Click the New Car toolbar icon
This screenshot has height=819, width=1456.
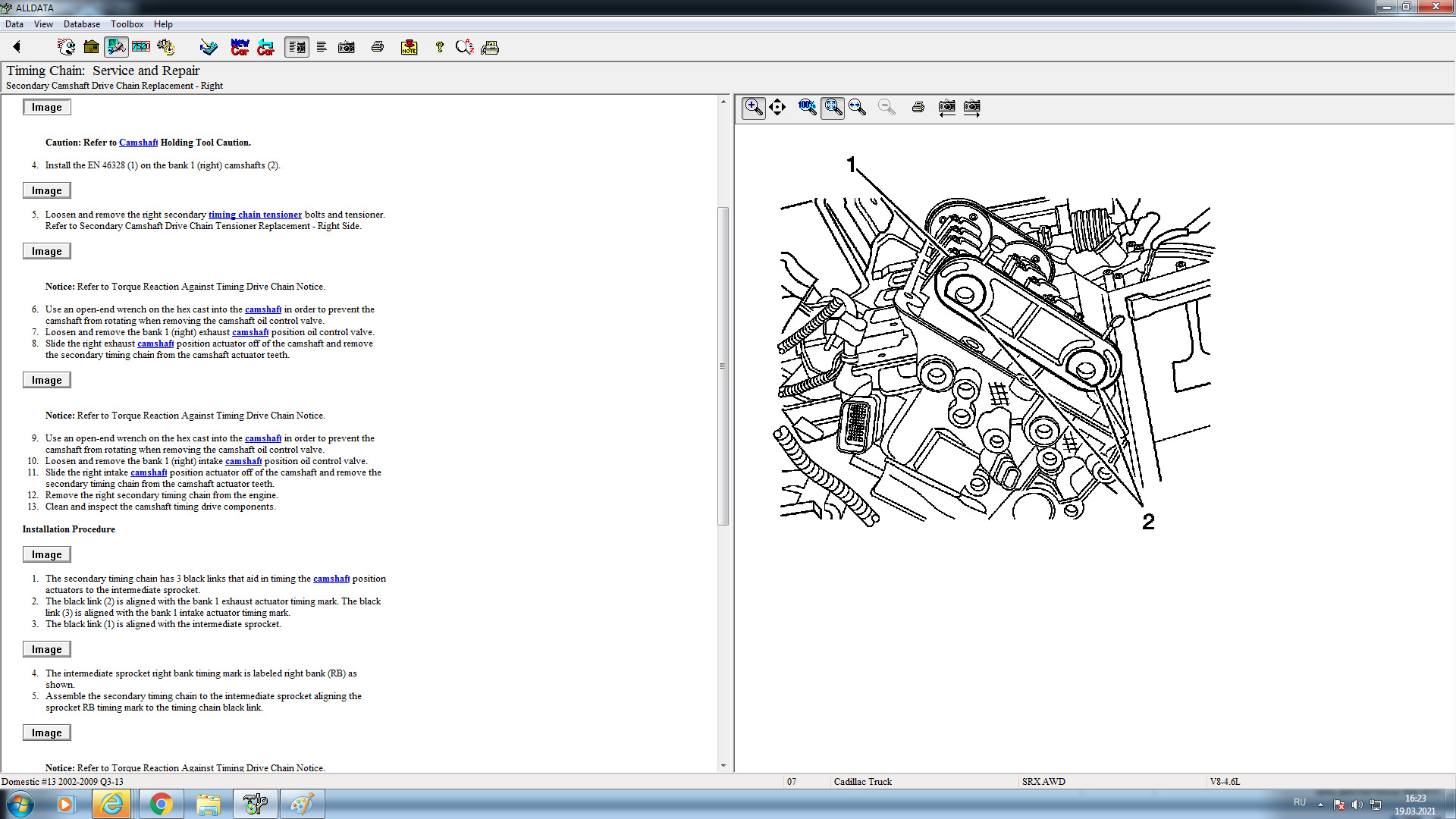[240, 47]
